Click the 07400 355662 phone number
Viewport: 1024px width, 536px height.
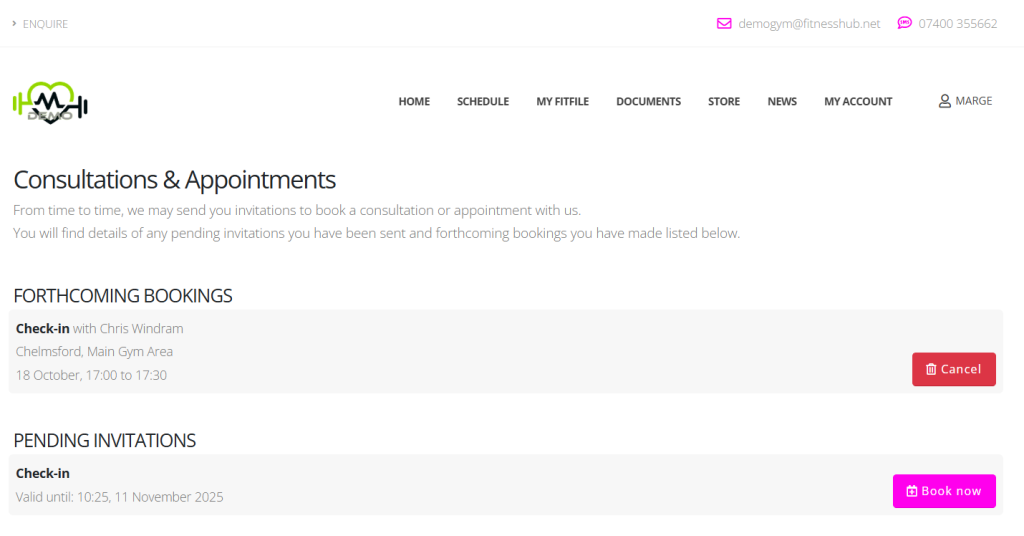click(957, 24)
